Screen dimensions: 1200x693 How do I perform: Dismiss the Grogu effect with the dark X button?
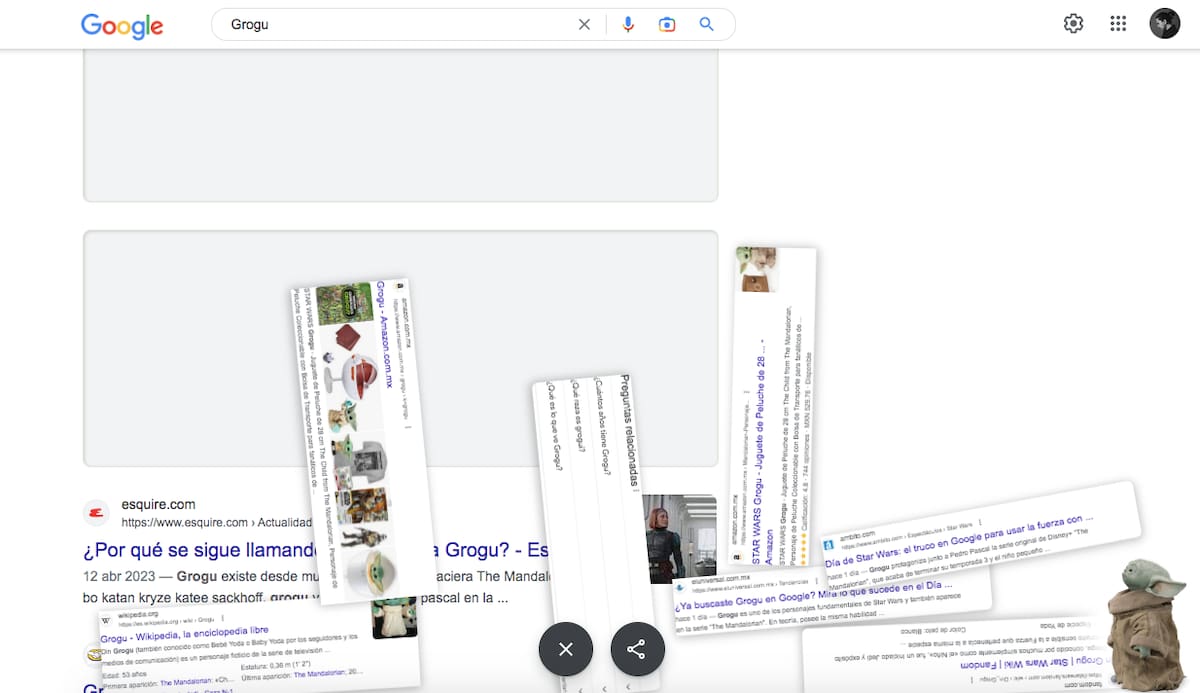click(566, 649)
